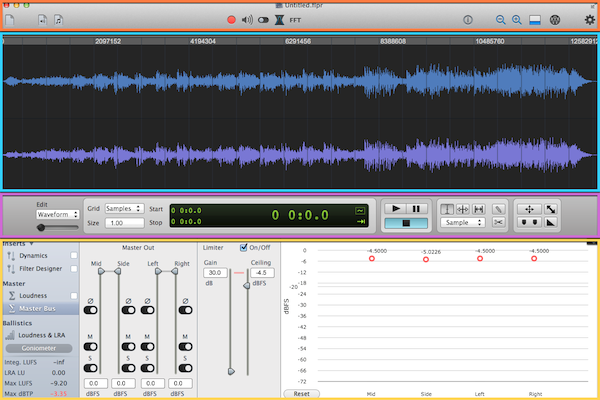Toggle phase invert on the Right channel

tap(185, 310)
